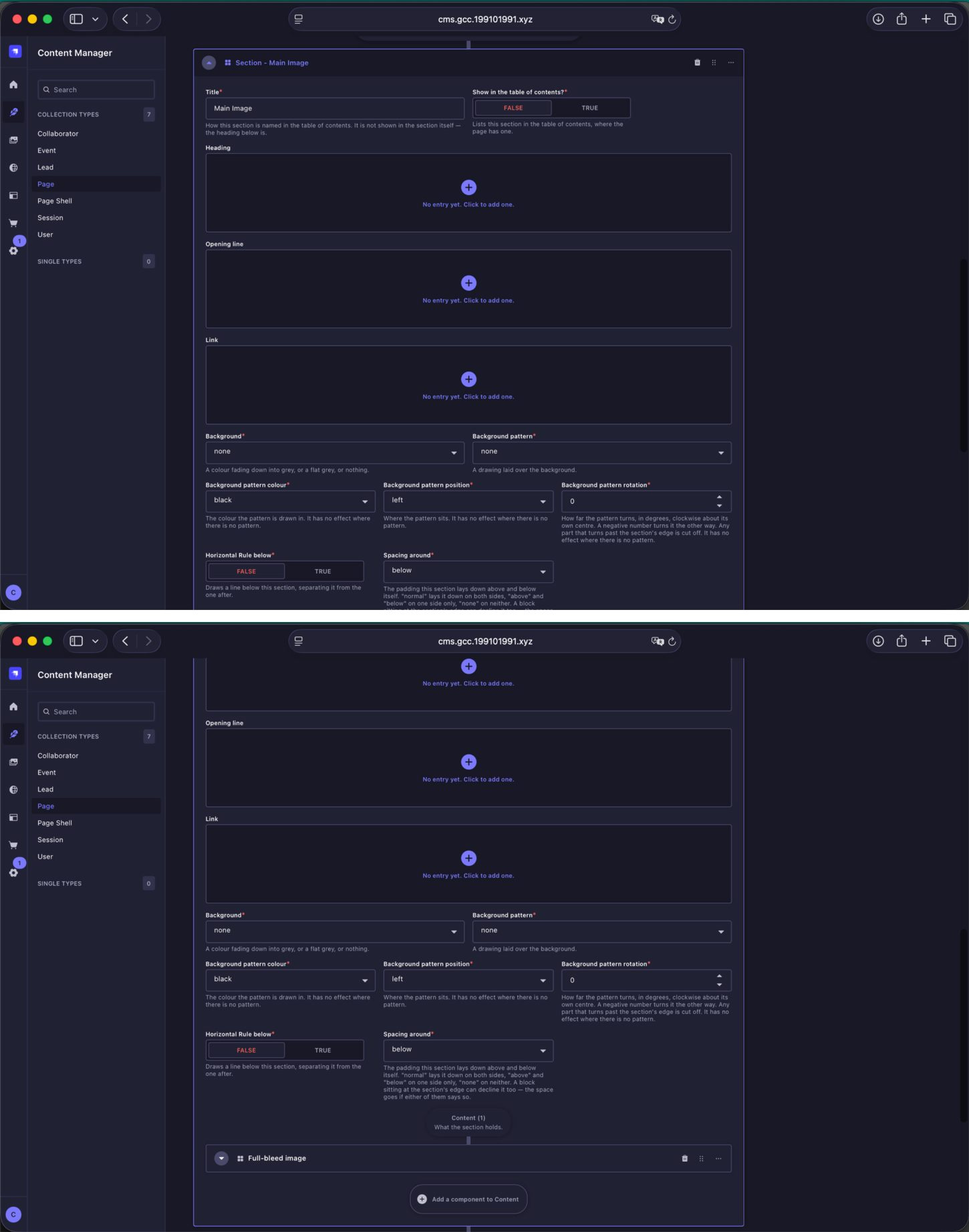This screenshot has width=969, height=1232.
Task: Show tab overview in the bottom Safari window
Action: (x=950, y=641)
